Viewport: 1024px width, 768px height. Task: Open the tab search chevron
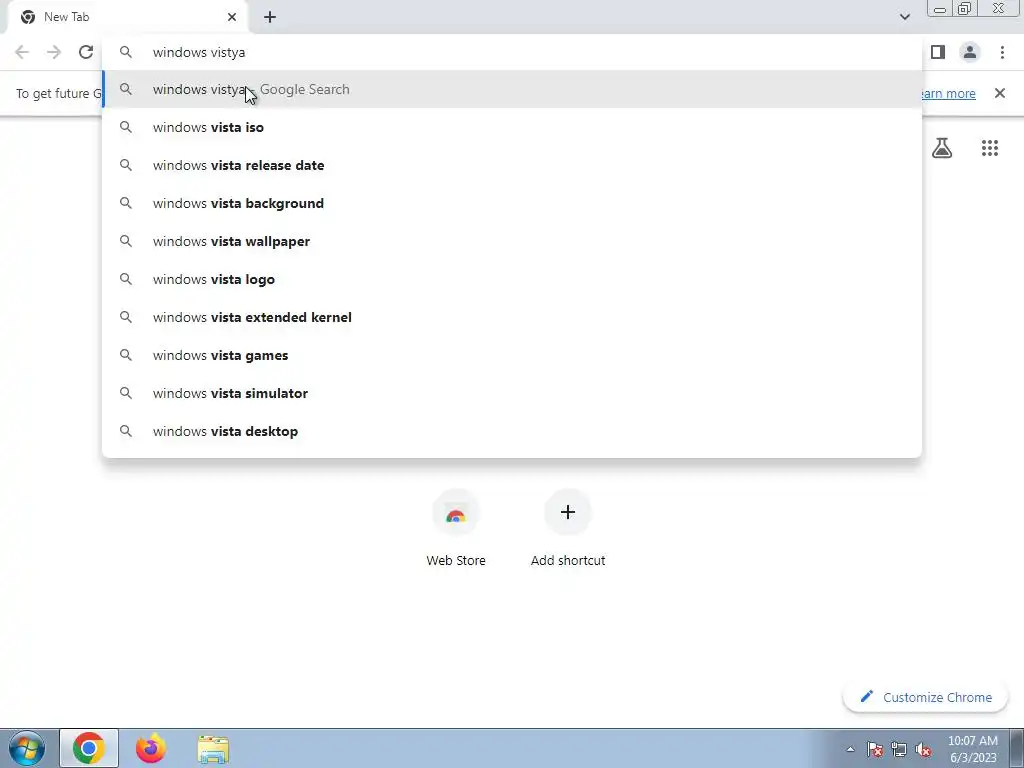click(904, 17)
